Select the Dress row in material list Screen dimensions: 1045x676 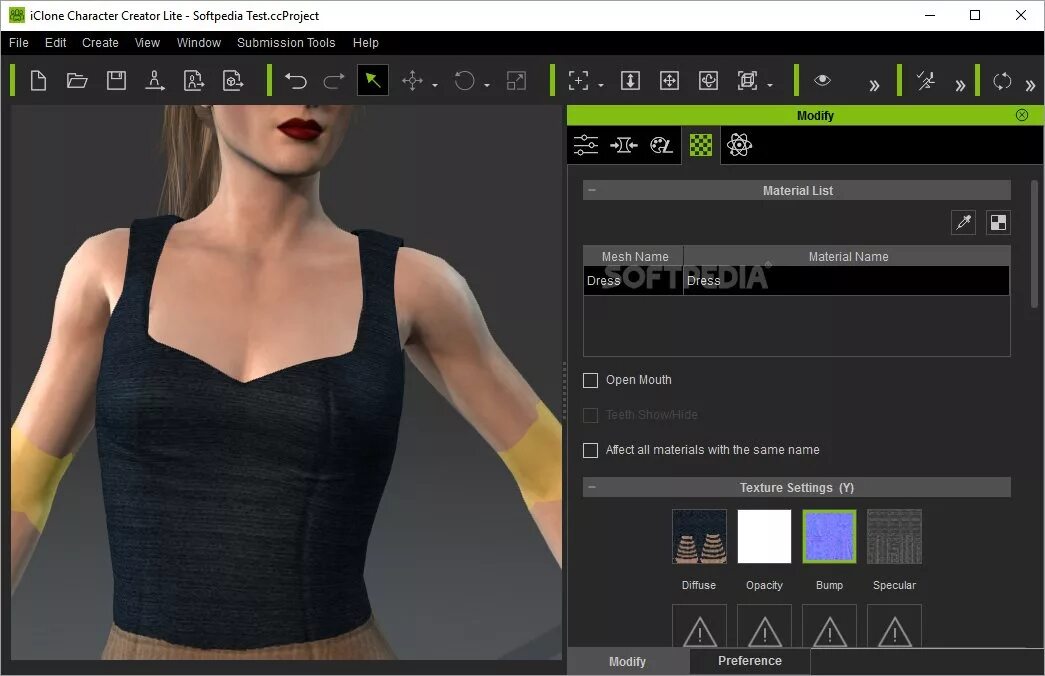pos(796,281)
